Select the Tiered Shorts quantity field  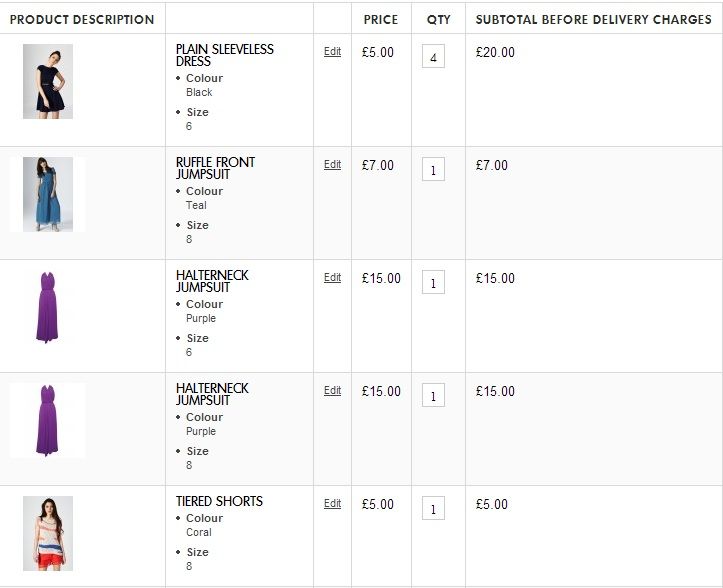coord(433,509)
